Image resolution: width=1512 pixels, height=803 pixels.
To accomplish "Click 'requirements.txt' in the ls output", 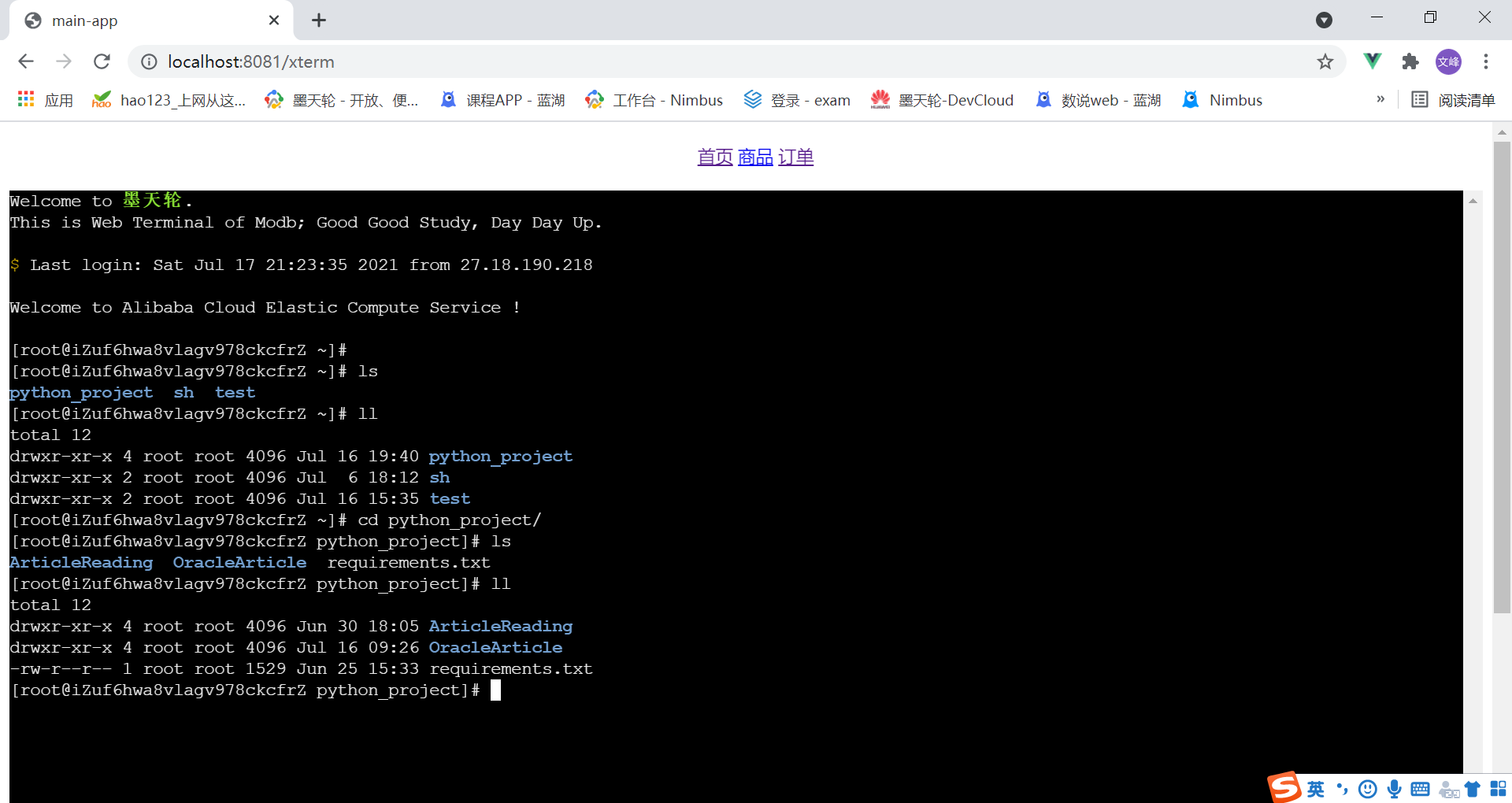I will pyautogui.click(x=409, y=563).
